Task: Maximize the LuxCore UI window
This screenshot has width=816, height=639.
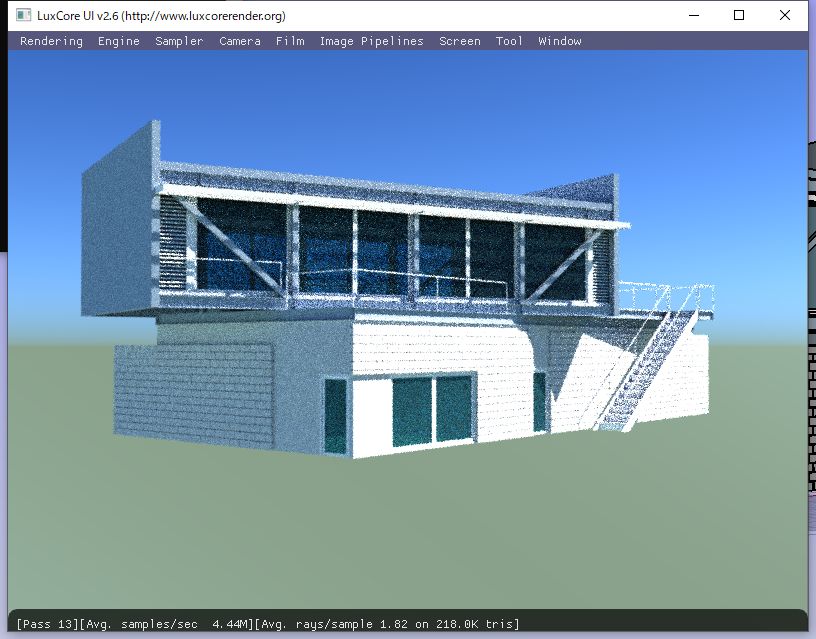Action: point(738,16)
